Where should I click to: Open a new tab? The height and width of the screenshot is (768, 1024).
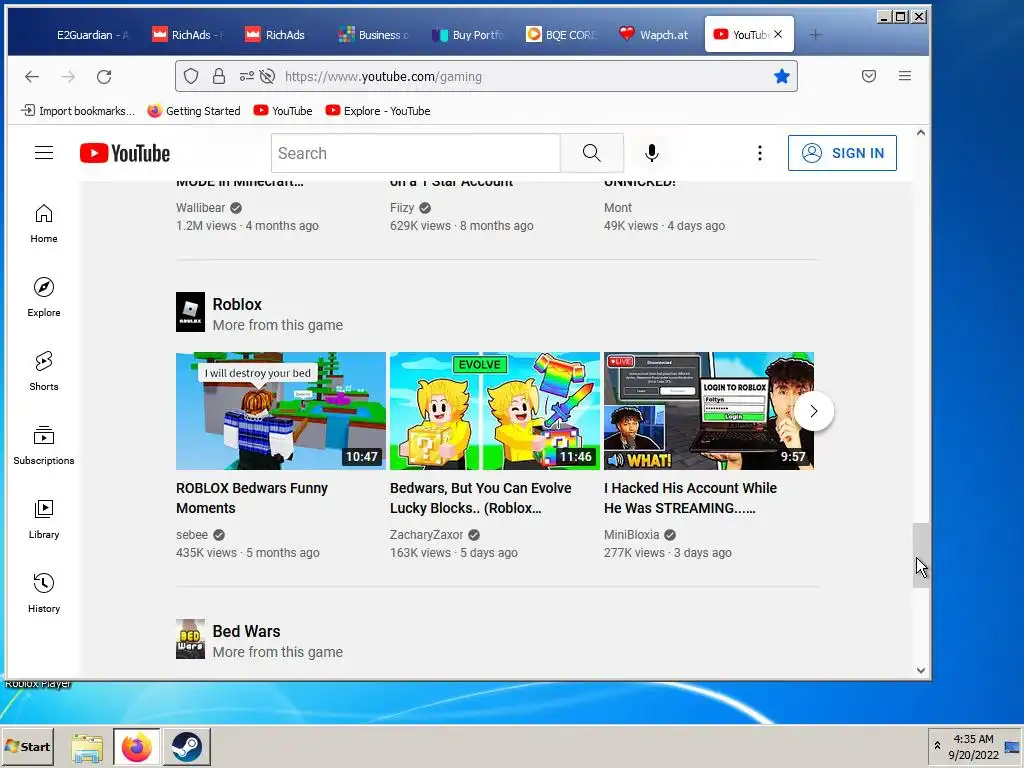[815, 35]
